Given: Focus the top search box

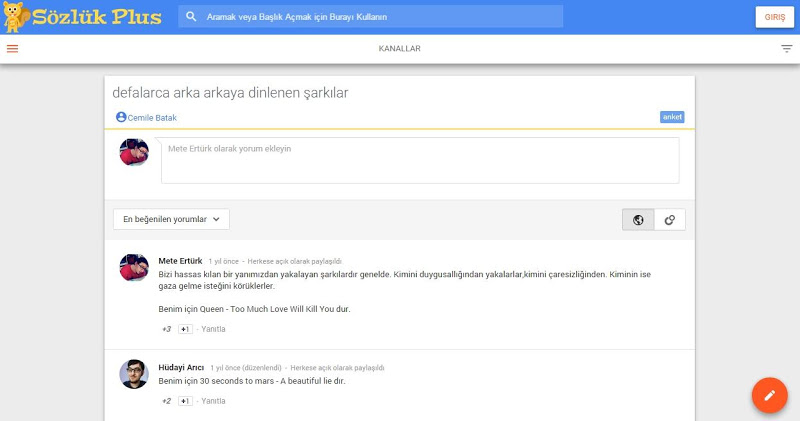Looking at the screenshot, I should pos(380,17).
